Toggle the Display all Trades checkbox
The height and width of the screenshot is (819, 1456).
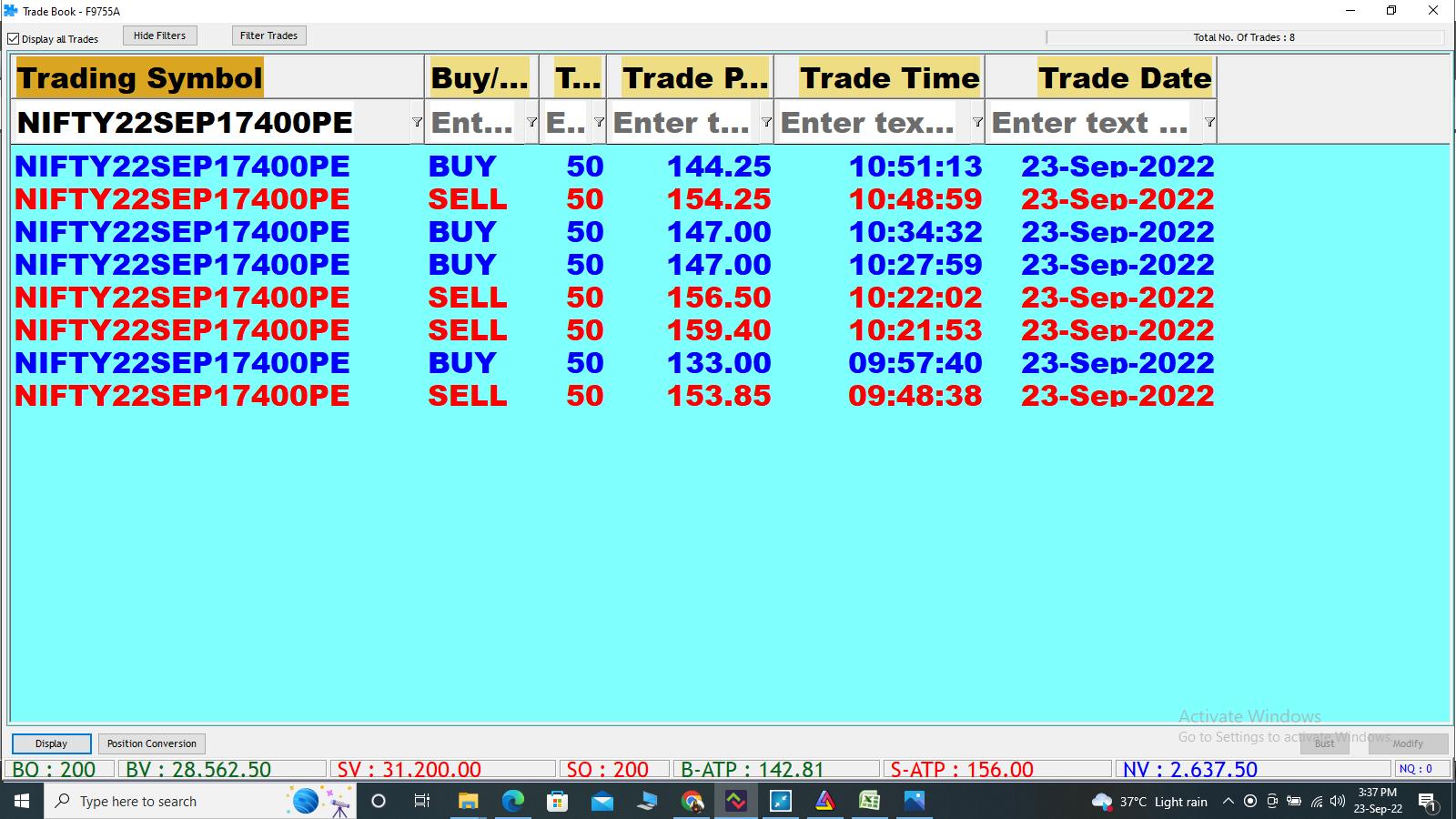pos(14,39)
